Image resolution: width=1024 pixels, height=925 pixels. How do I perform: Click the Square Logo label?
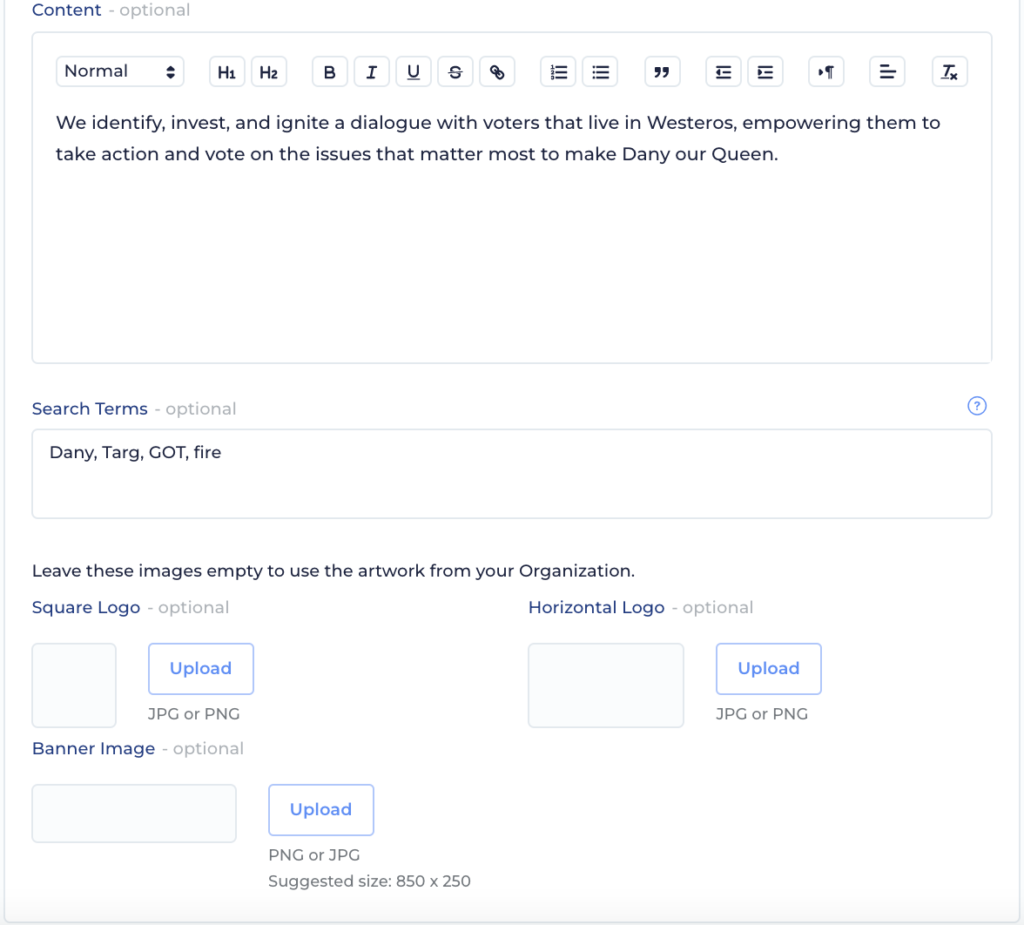[x=86, y=608]
